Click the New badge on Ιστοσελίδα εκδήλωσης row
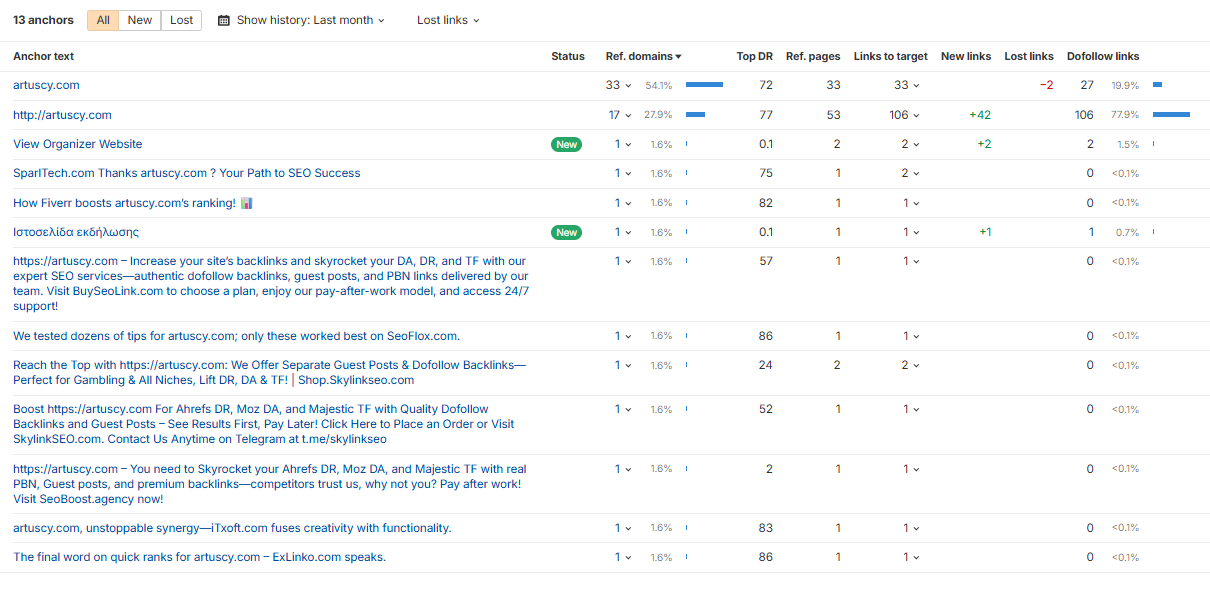 click(x=567, y=232)
